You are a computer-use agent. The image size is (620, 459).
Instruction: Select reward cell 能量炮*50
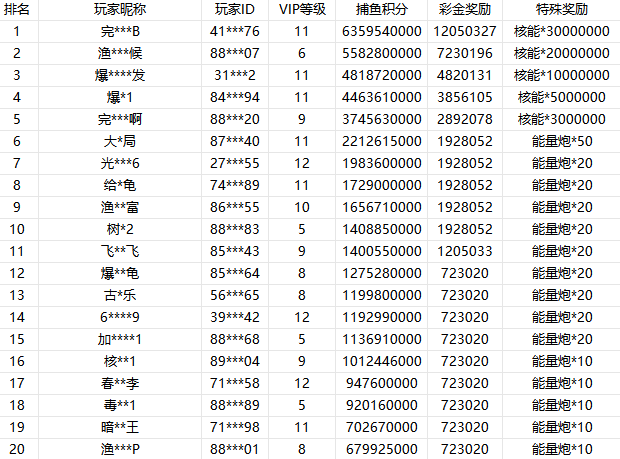coord(561,141)
